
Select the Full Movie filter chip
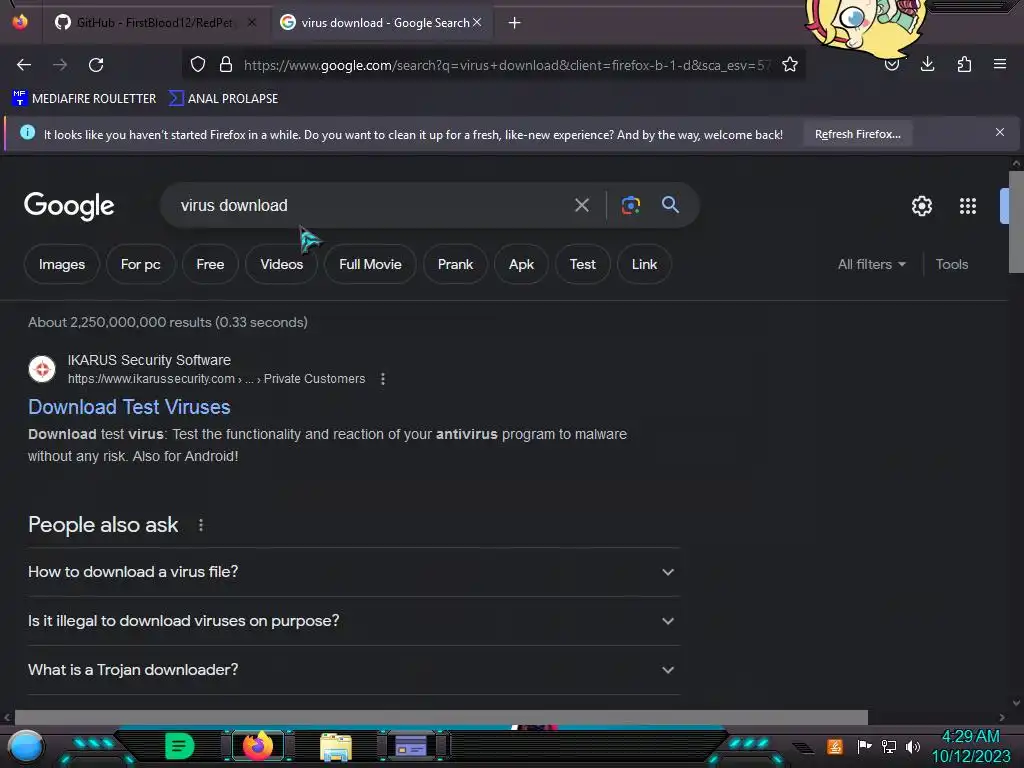[x=370, y=264]
